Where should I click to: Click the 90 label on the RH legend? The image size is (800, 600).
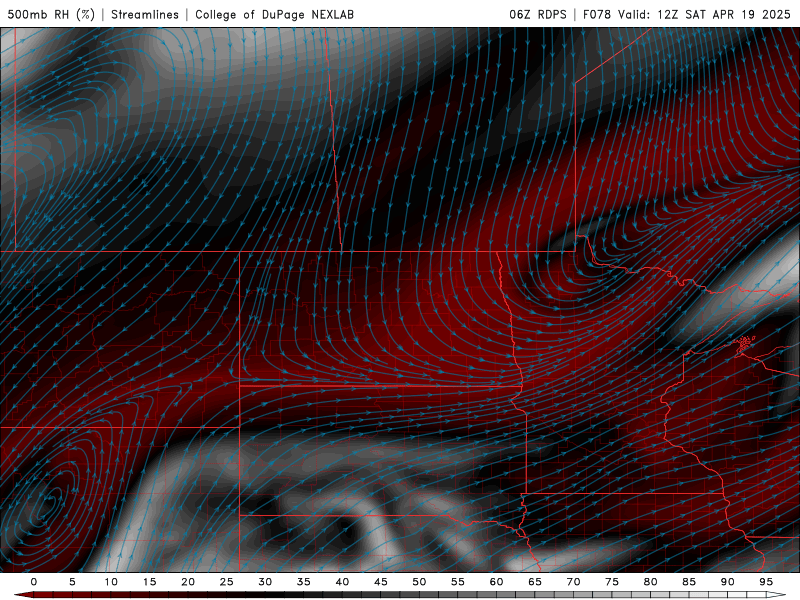pyautogui.click(x=727, y=582)
